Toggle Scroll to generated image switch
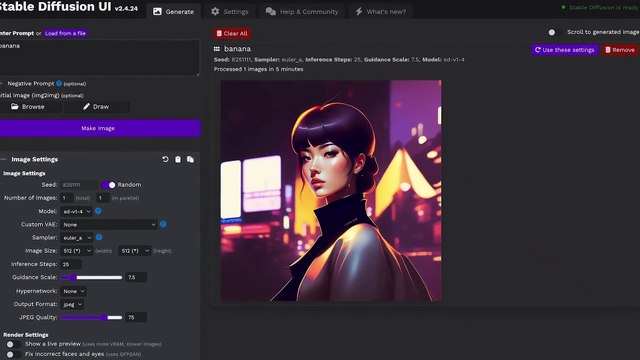The image size is (640, 360). 555,32
